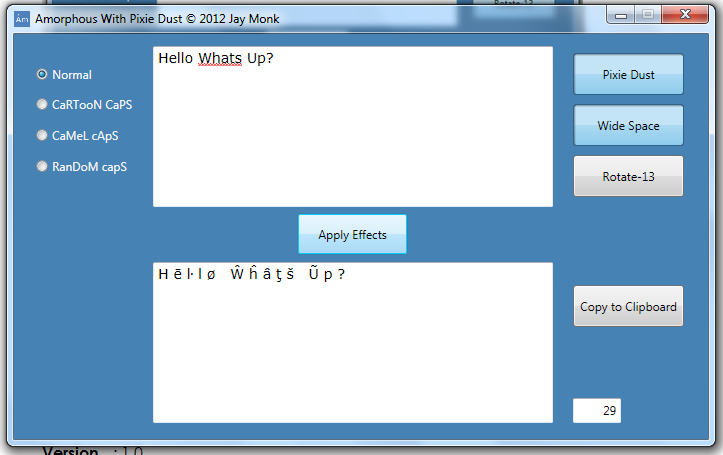Click the misspelled word Whats
The width and height of the screenshot is (723, 455).
click(x=220, y=59)
